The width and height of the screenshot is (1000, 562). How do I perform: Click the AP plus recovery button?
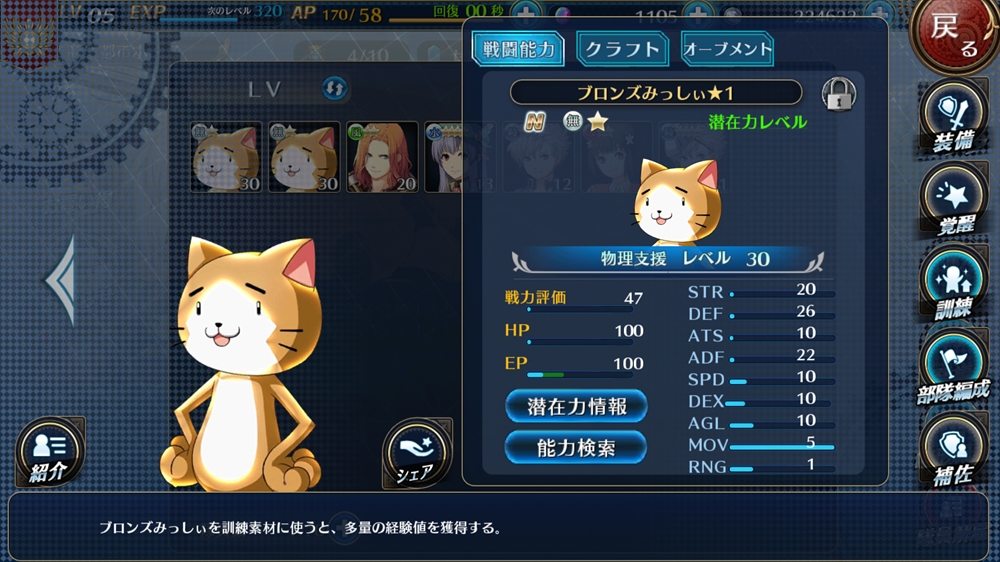[526, 12]
